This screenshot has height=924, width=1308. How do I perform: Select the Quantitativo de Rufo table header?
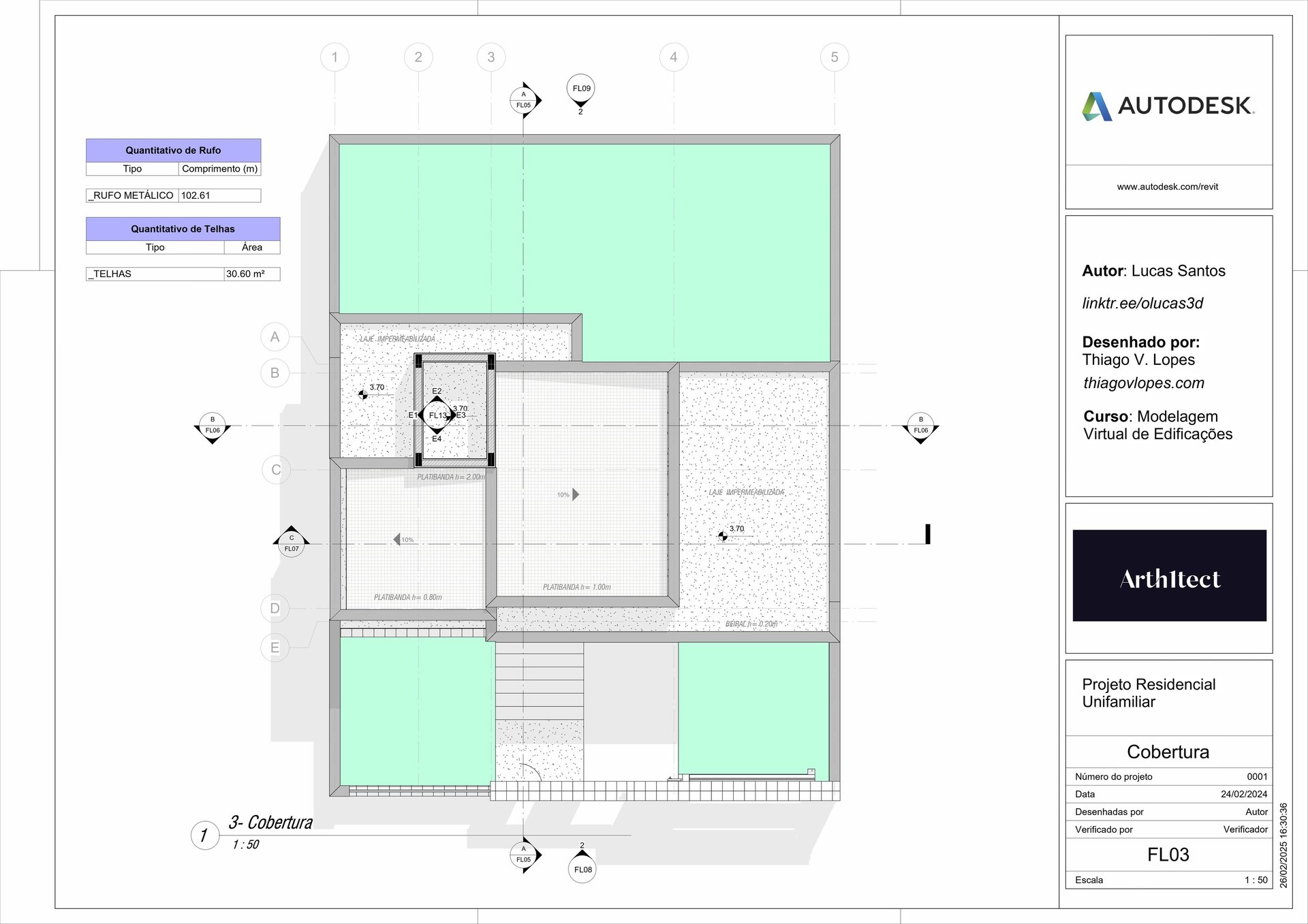click(173, 150)
